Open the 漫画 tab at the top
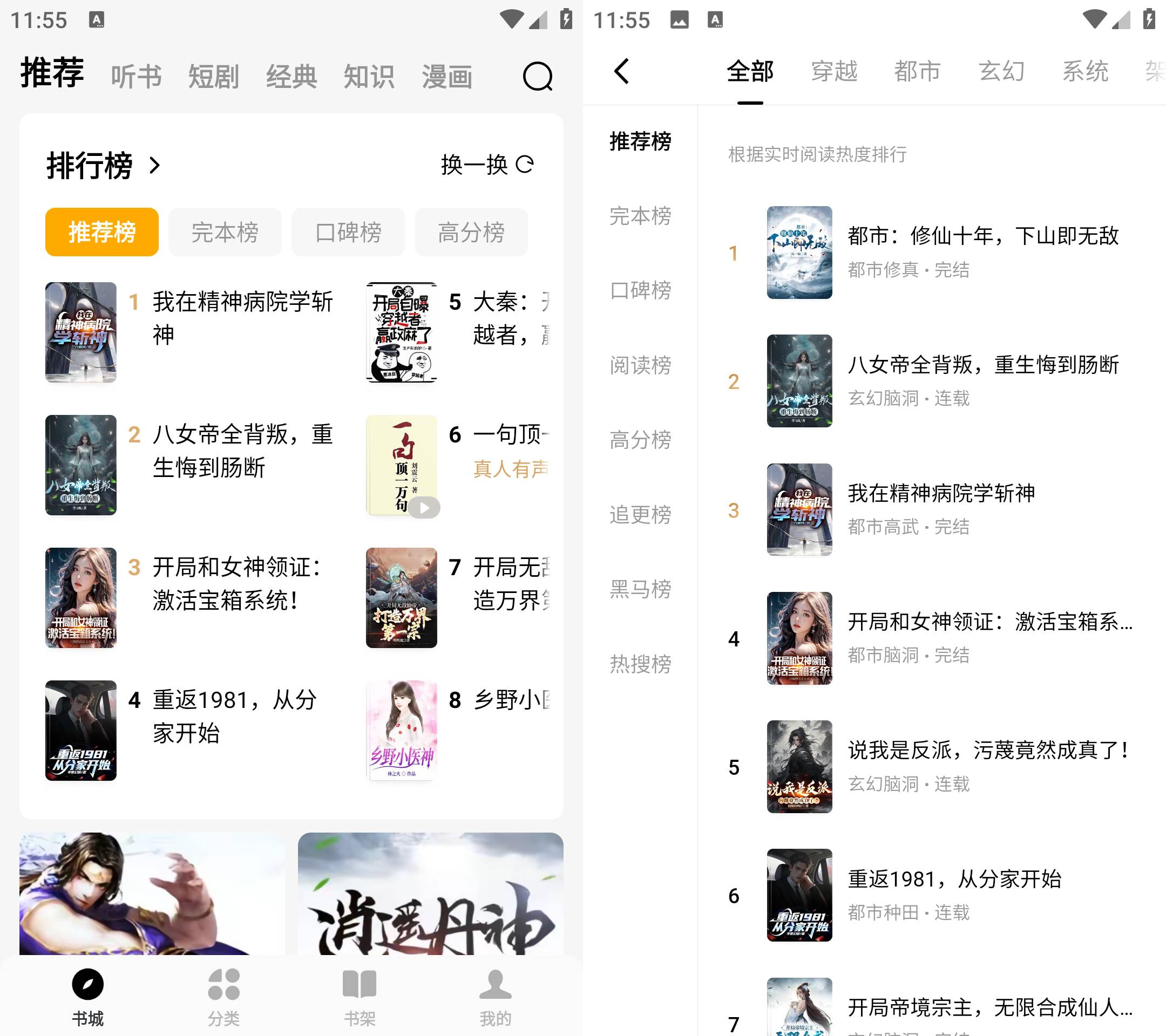The width and height of the screenshot is (1166, 1036). pyautogui.click(x=446, y=77)
